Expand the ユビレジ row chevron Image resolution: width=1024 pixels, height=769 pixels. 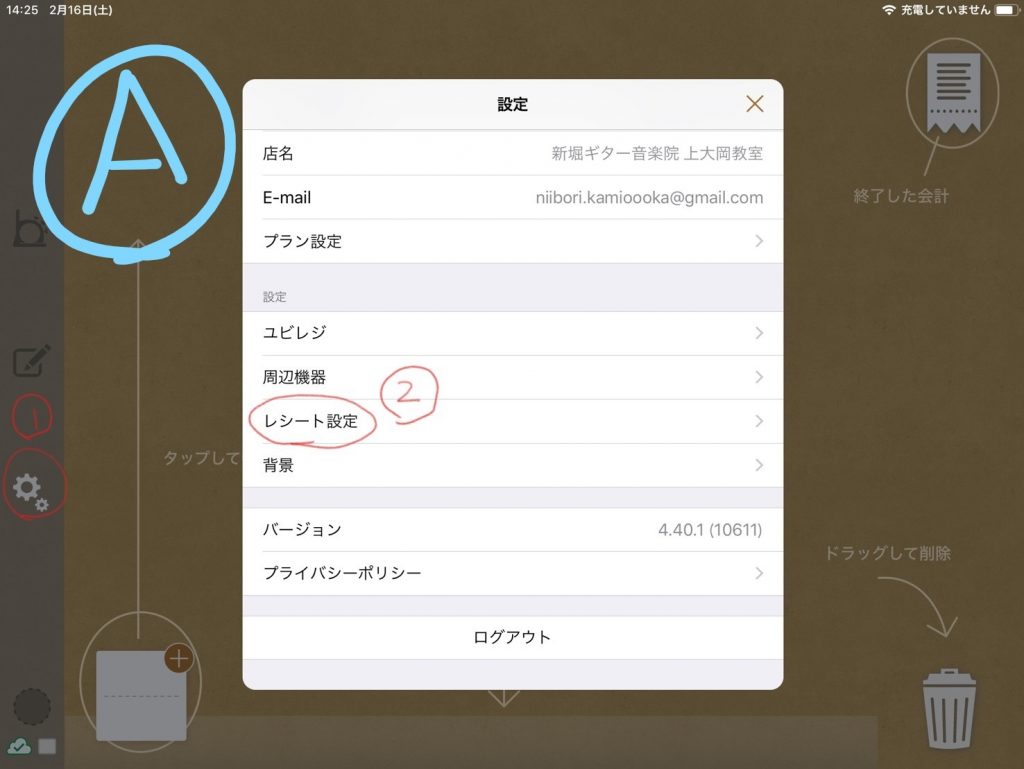pos(759,333)
